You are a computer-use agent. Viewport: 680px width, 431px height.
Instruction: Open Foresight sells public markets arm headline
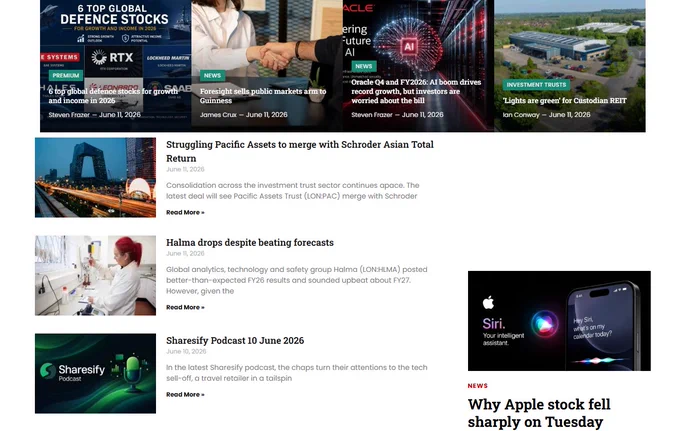[263, 96]
